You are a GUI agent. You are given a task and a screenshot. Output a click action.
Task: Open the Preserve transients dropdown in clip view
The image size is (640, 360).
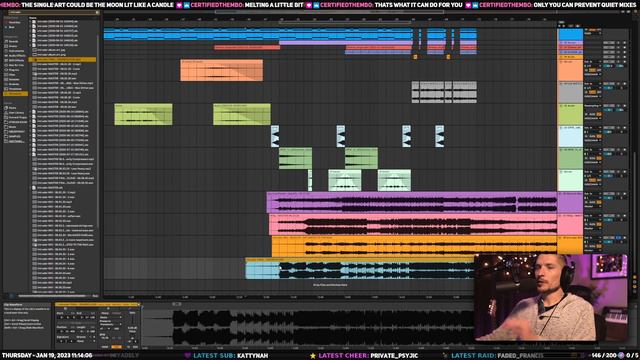(110, 324)
